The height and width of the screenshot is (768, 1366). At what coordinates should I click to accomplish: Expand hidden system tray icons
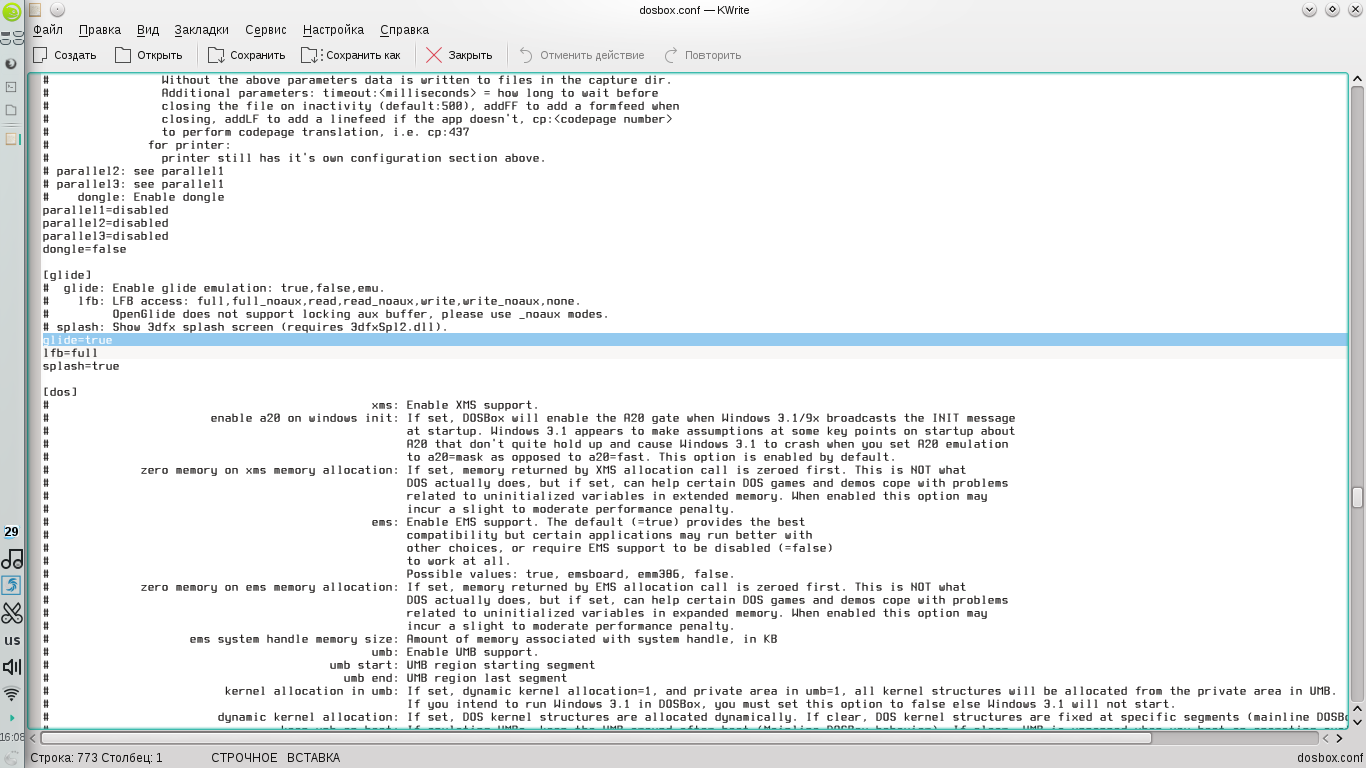point(12,718)
